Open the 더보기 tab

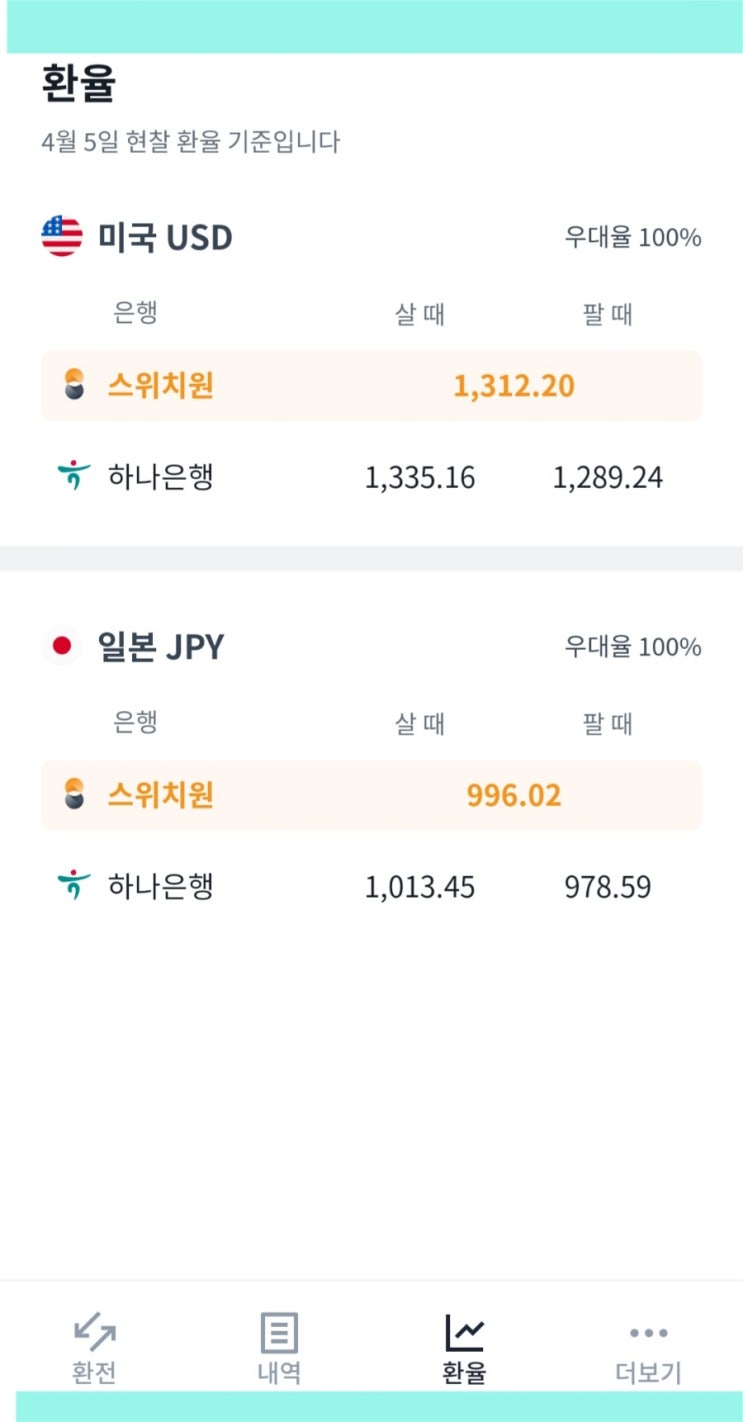pos(648,1348)
